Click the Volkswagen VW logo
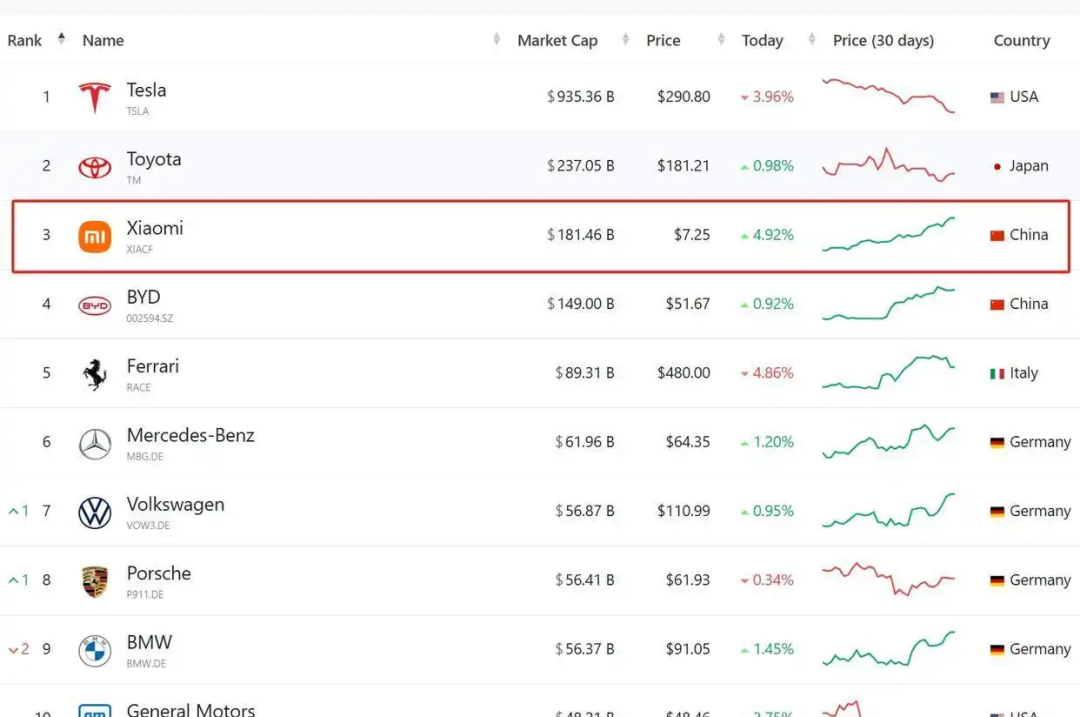Image resolution: width=1080 pixels, height=717 pixels. point(94,512)
